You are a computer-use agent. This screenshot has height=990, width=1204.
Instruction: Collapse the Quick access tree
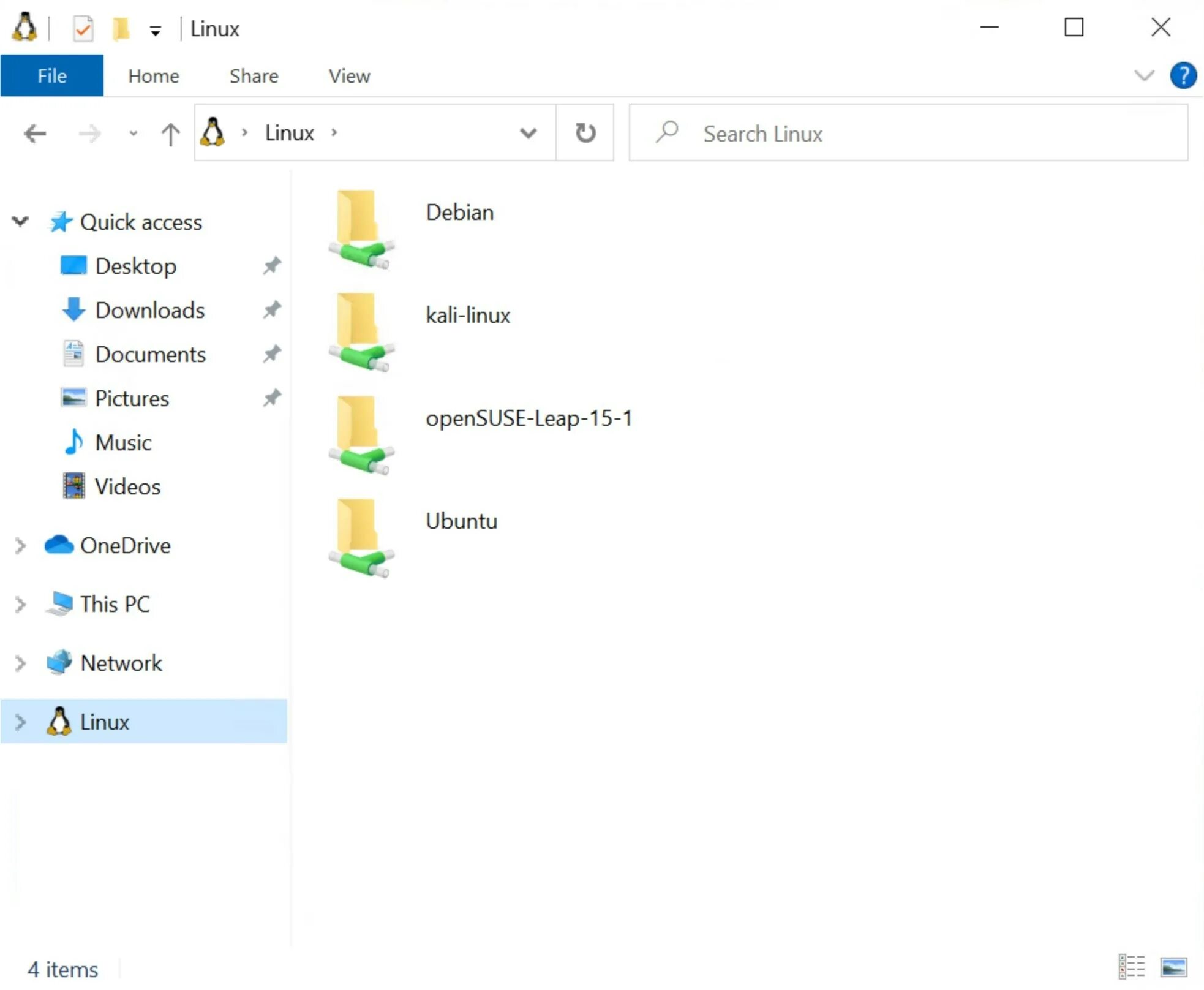(20, 221)
